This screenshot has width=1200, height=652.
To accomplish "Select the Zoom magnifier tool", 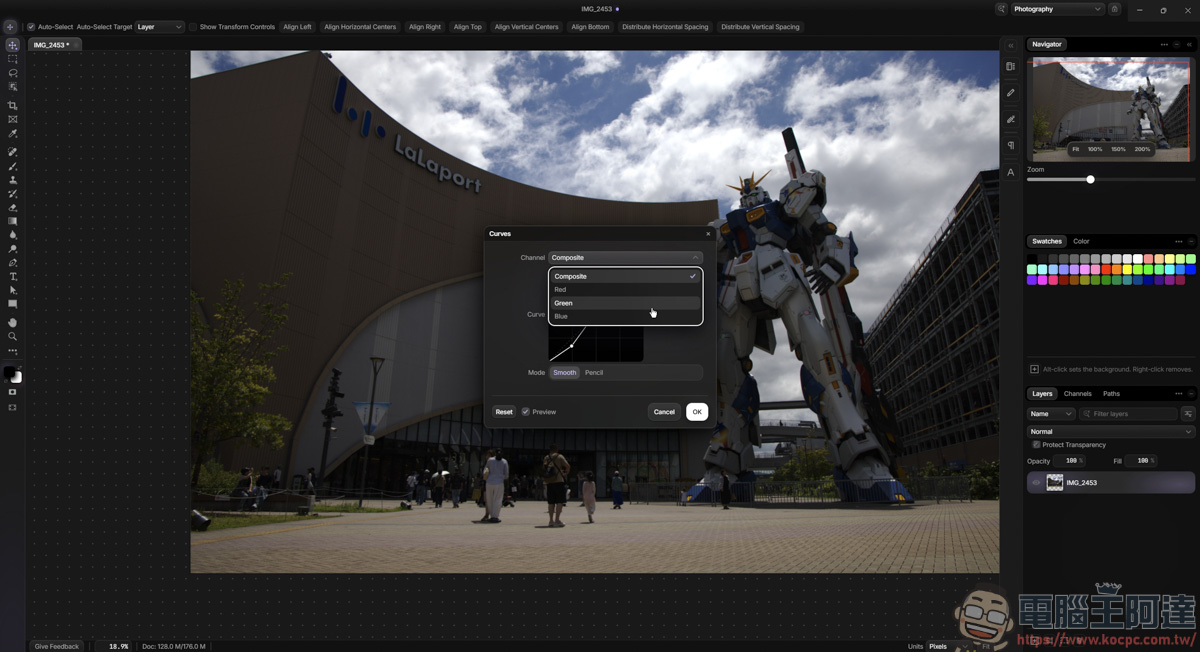I will (13, 337).
